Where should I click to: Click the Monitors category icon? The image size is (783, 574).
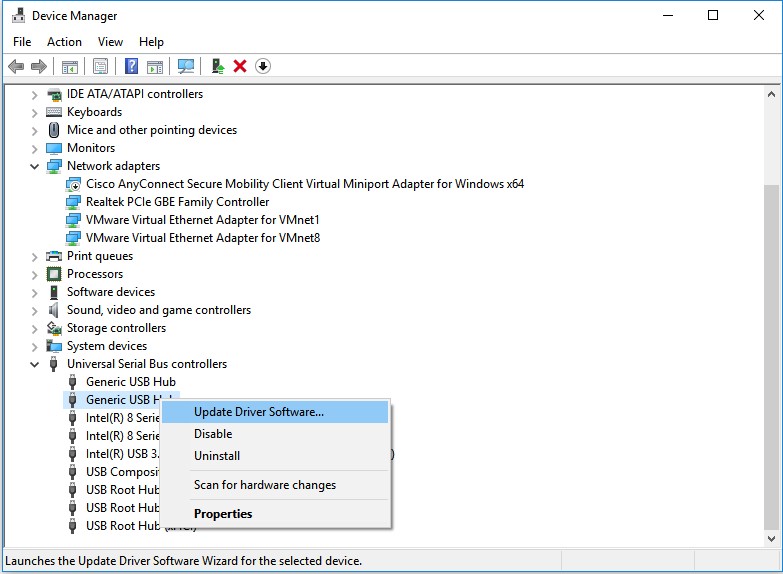54,148
